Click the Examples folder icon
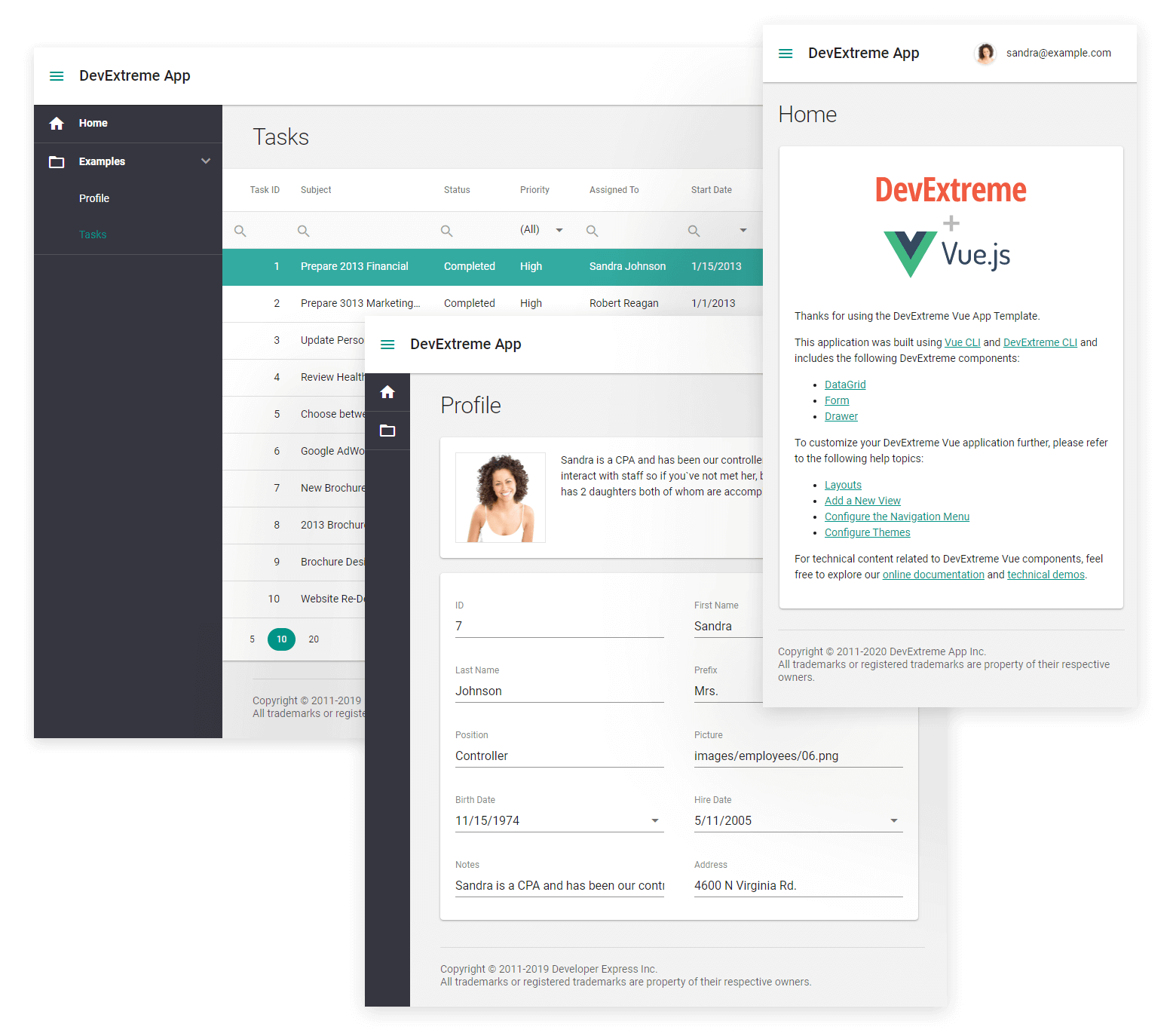Viewport: 1176px width, 1033px height. tap(57, 161)
